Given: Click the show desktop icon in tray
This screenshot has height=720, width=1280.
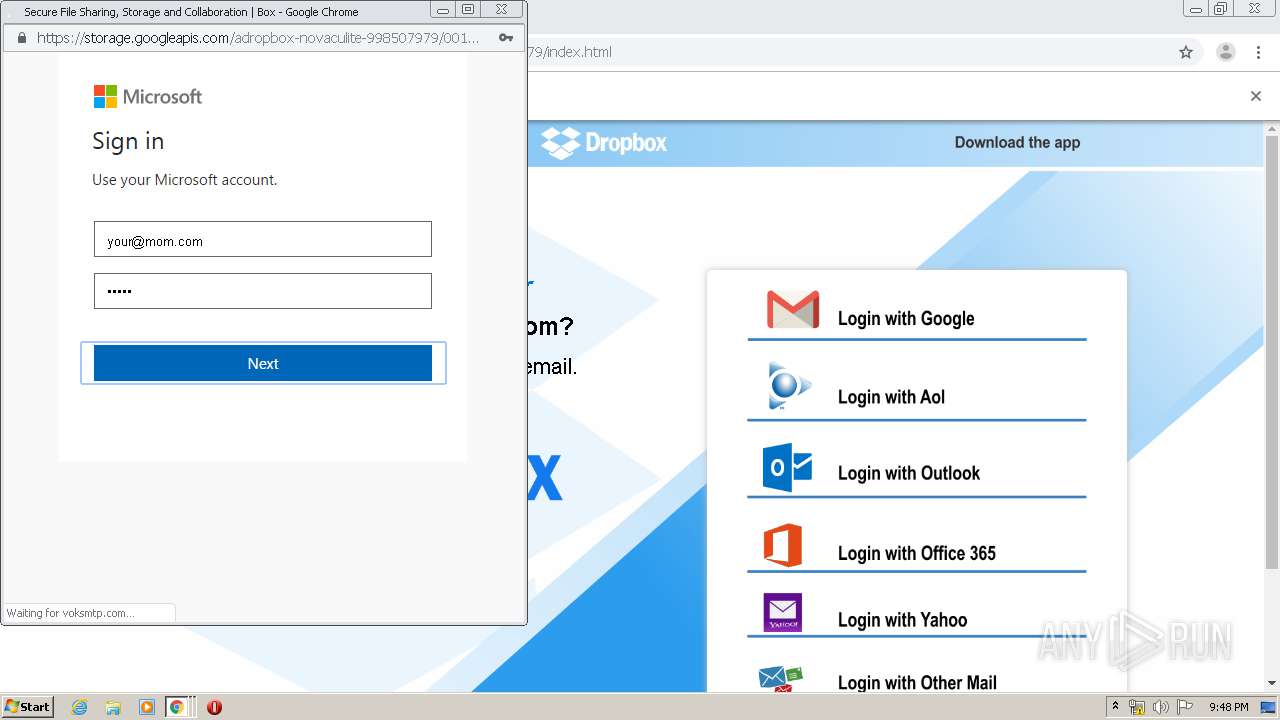Looking at the screenshot, I should [x=1268, y=707].
